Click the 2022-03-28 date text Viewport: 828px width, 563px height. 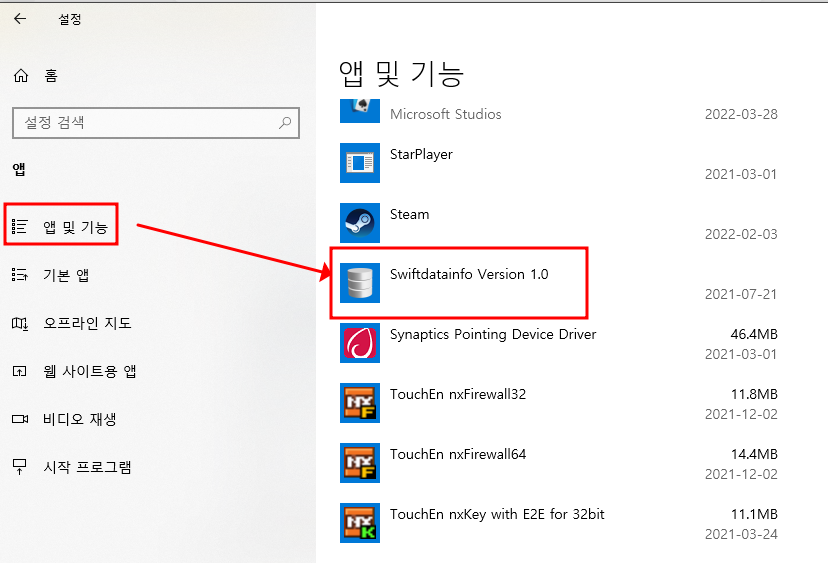(741, 114)
